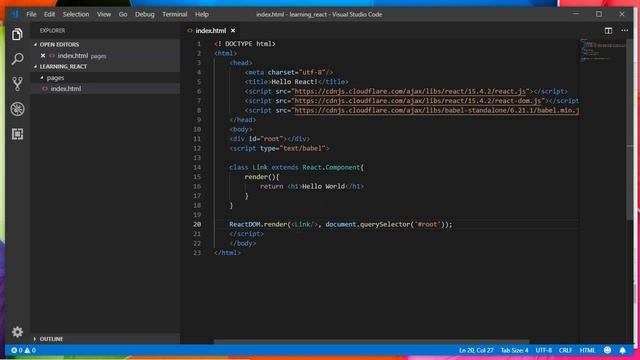The image size is (640, 360).
Task: Minimize the Visual Studio Code window
Action: coord(576,14)
